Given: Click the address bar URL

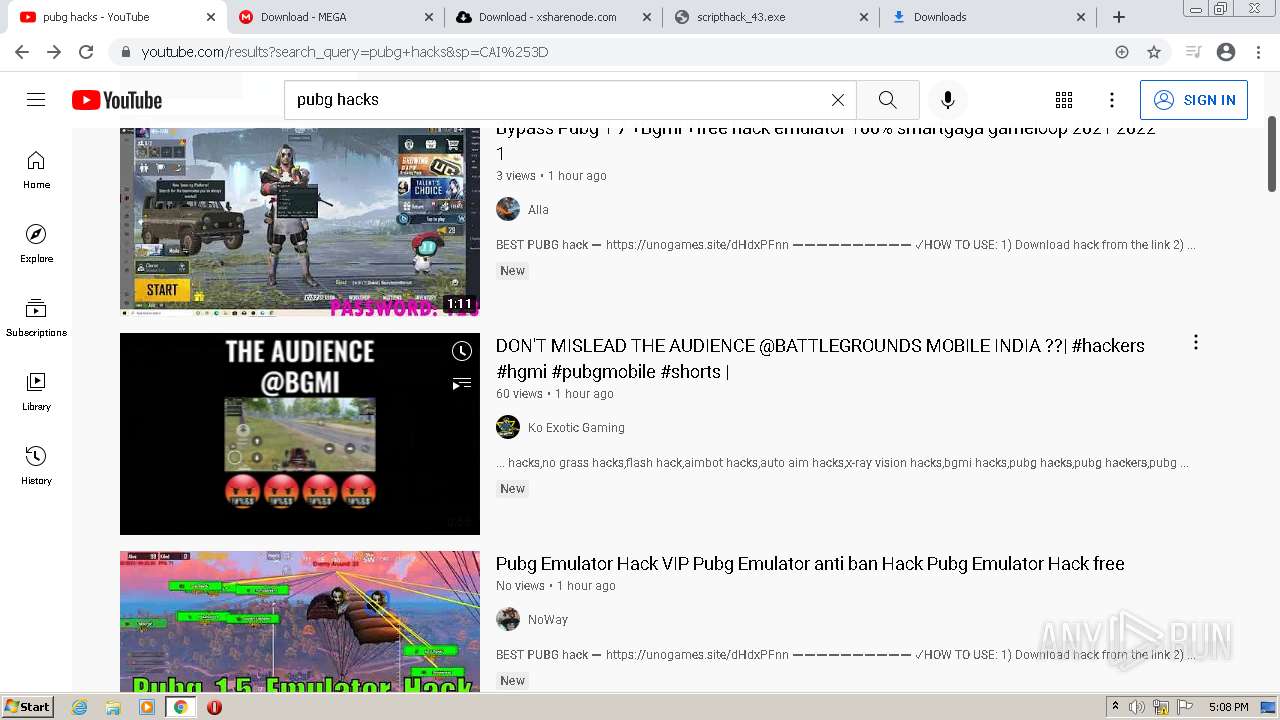Looking at the screenshot, I should (345, 52).
